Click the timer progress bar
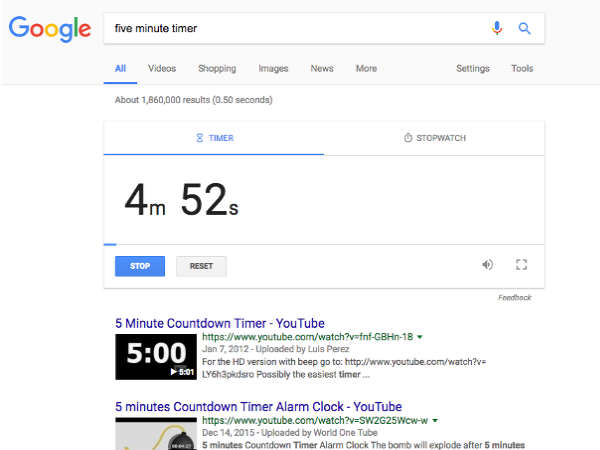This screenshot has width=600, height=450. pyautogui.click(x=324, y=244)
